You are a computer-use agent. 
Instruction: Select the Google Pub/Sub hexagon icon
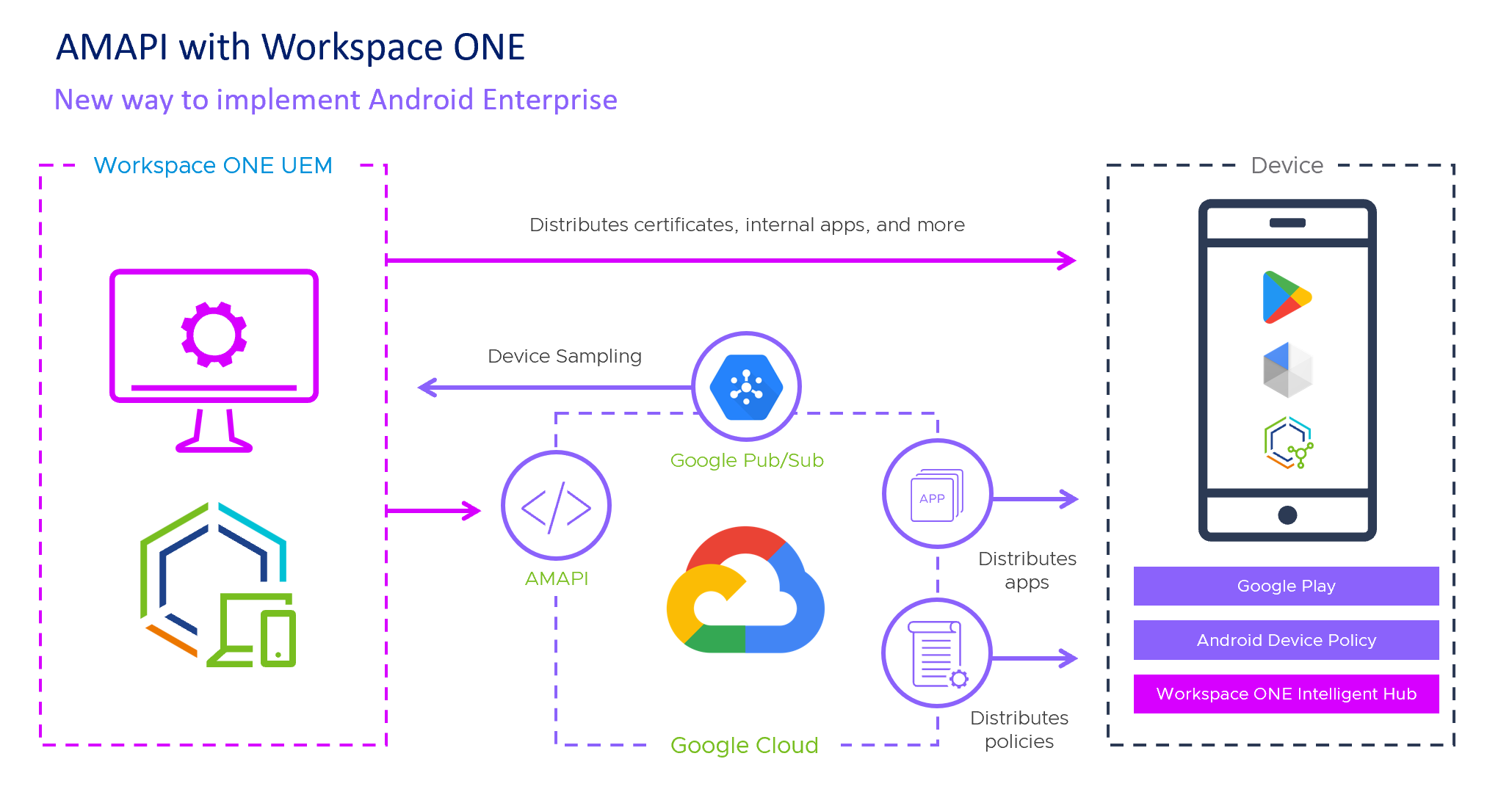[746, 387]
